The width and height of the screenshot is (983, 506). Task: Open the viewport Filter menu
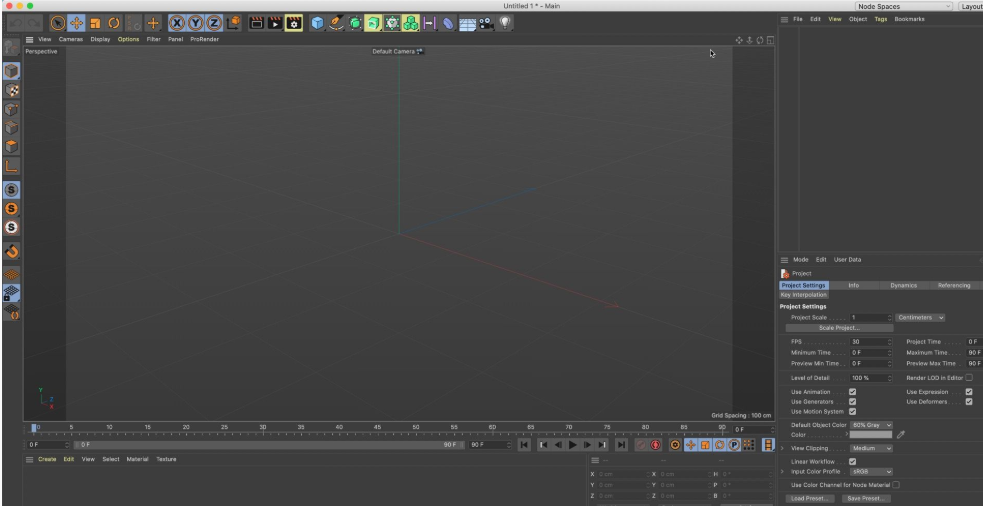click(154, 40)
